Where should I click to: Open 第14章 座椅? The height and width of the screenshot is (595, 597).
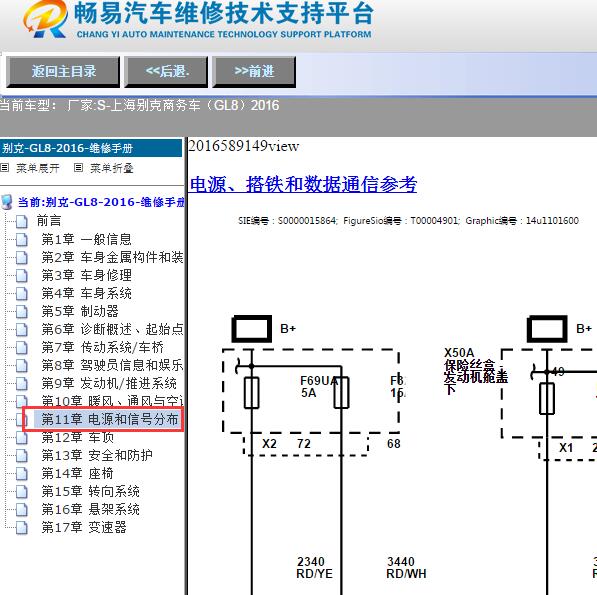coord(77,474)
